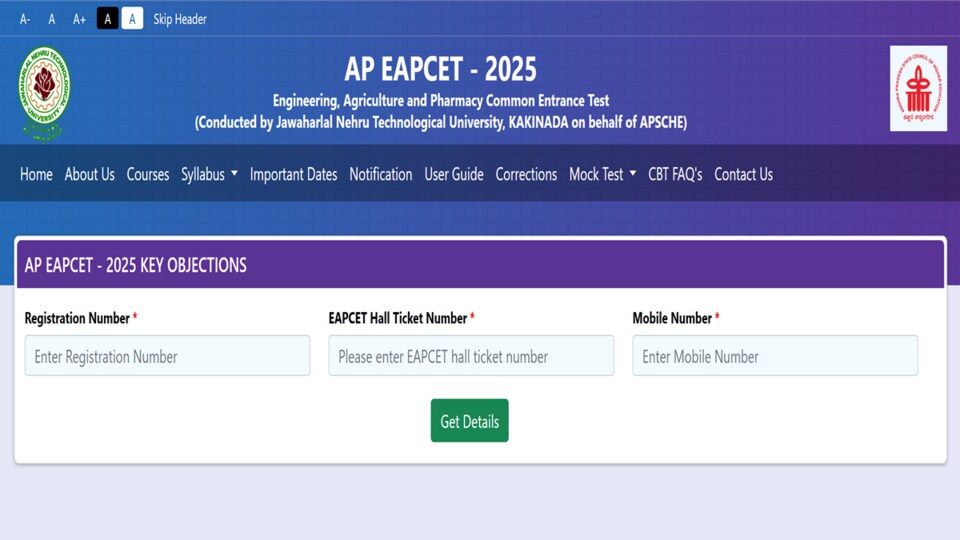
Task: Expand the Mock Test dropdown menu
Action: [x=602, y=174]
